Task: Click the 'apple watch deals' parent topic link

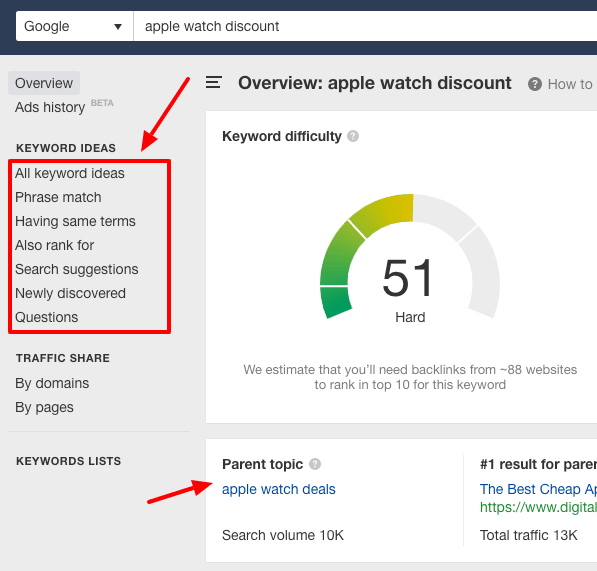Action: tap(279, 489)
